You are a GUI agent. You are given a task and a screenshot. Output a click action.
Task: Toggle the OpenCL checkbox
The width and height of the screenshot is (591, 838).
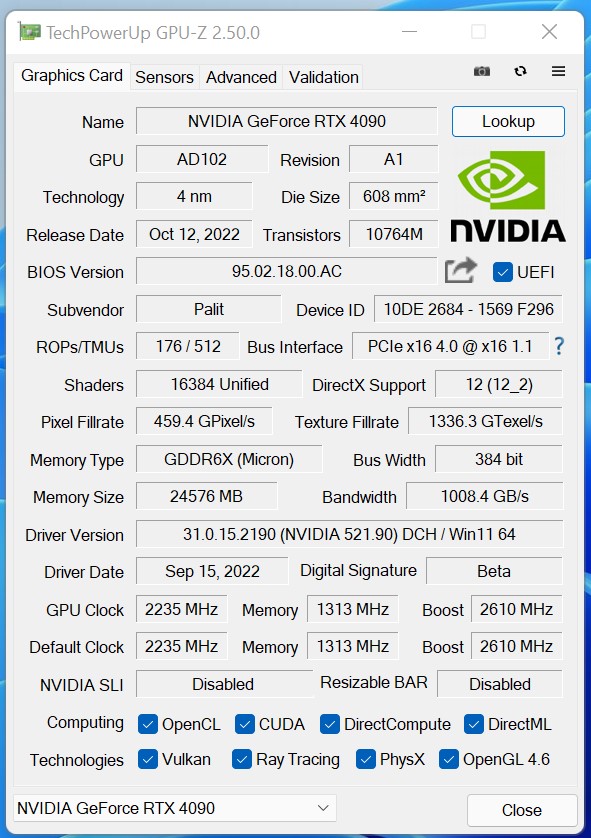[x=147, y=724]
